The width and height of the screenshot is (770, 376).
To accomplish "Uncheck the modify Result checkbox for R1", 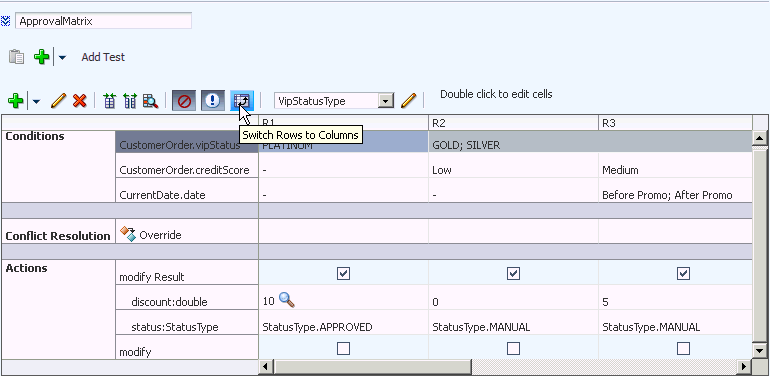I will click(344, 273).
